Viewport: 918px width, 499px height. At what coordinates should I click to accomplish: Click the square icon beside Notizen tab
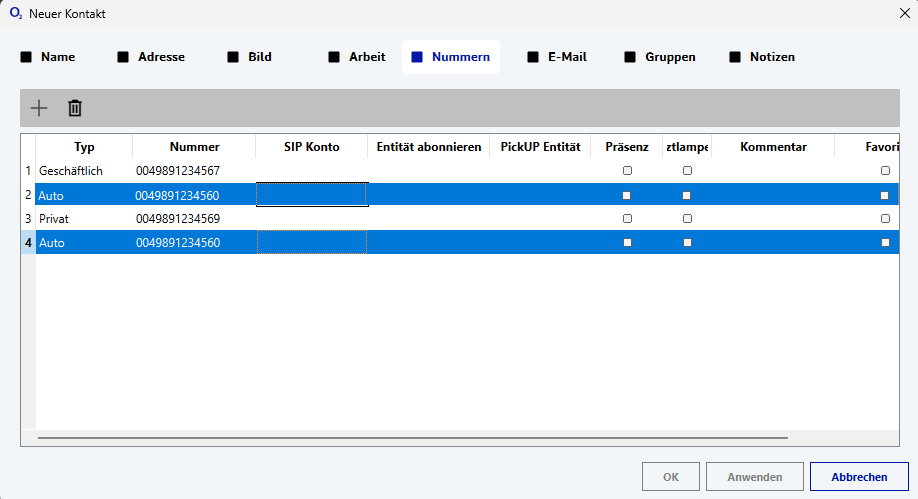(735, 57)
